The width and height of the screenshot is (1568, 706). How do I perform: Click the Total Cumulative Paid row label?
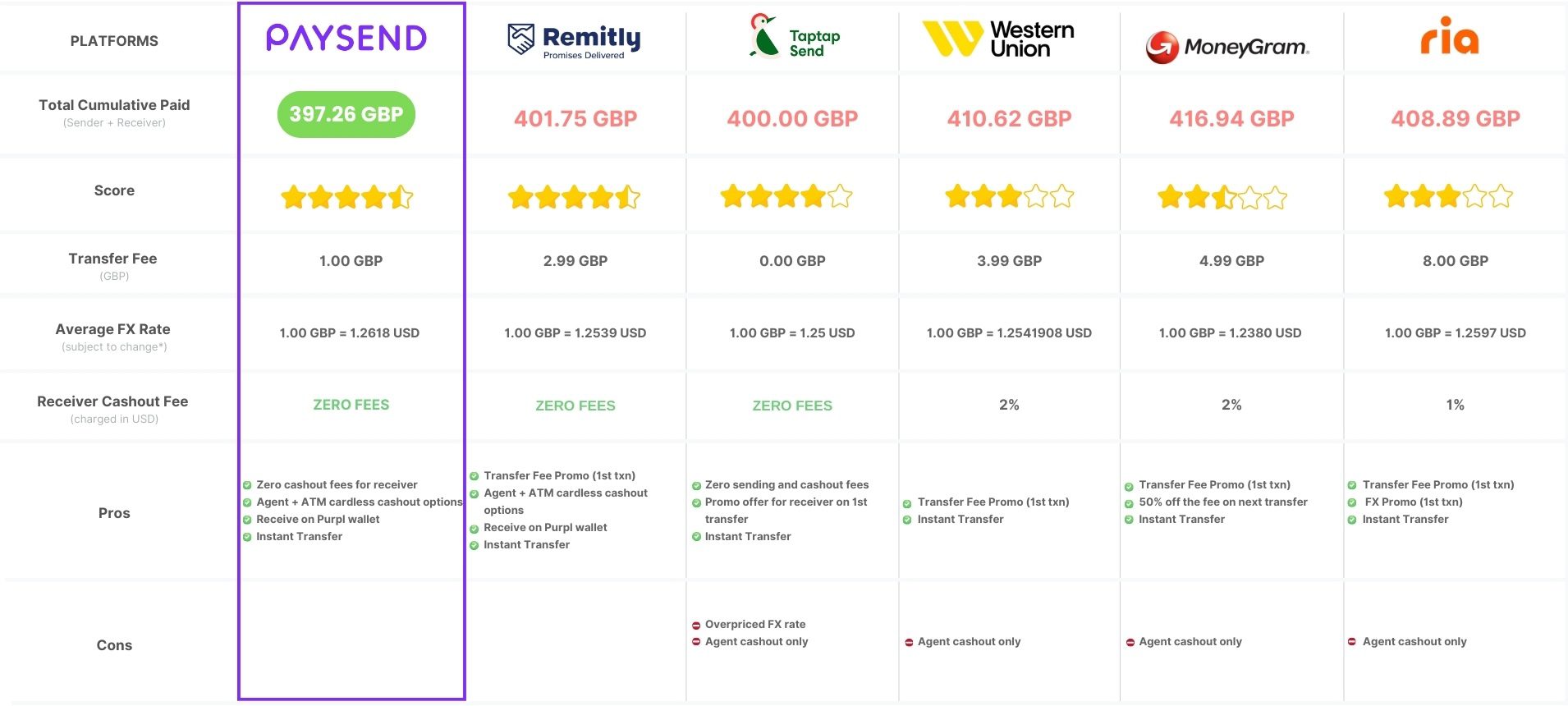click(114, 105)
